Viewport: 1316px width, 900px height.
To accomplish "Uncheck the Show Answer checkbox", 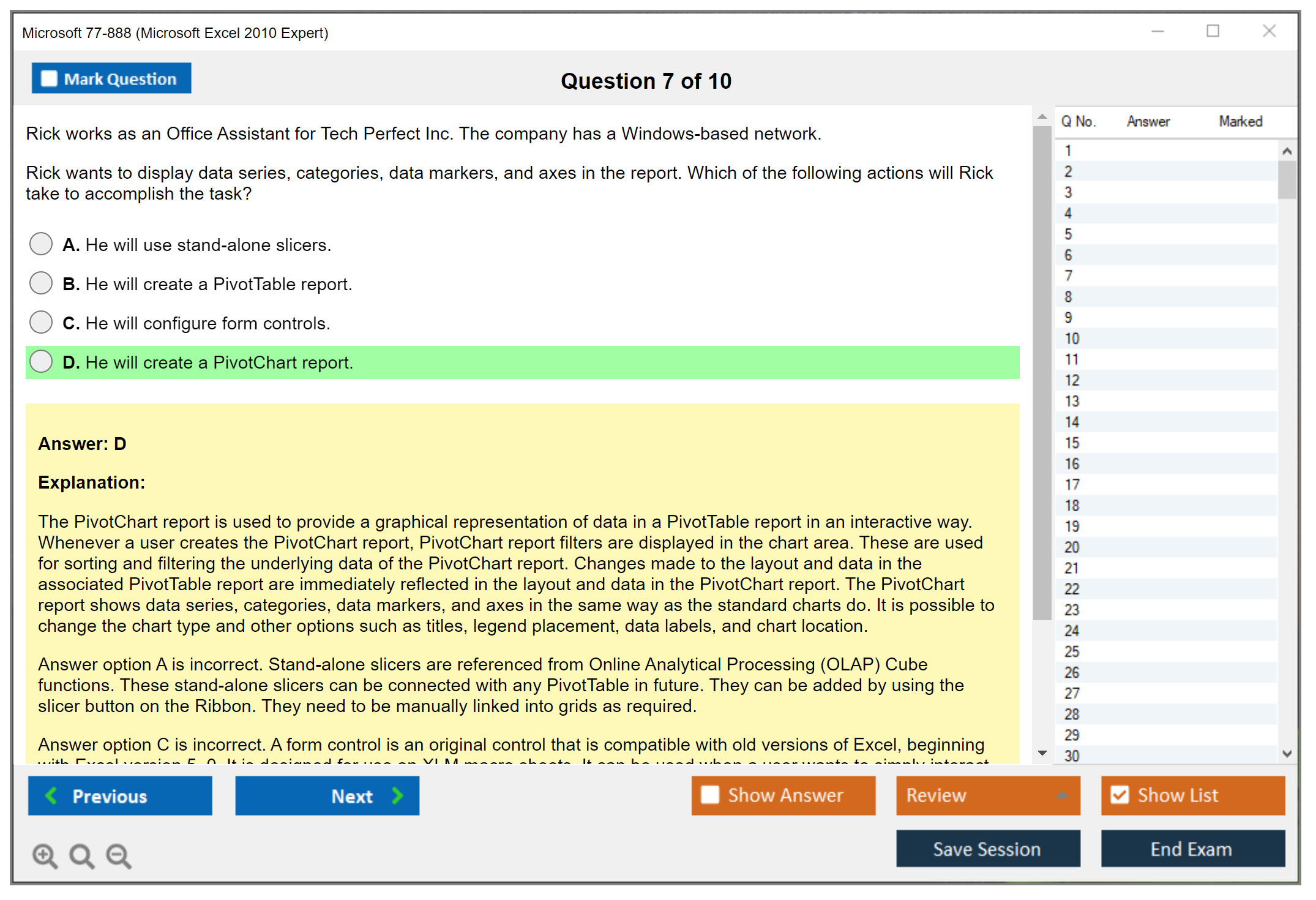I will [x=710, y=795].
